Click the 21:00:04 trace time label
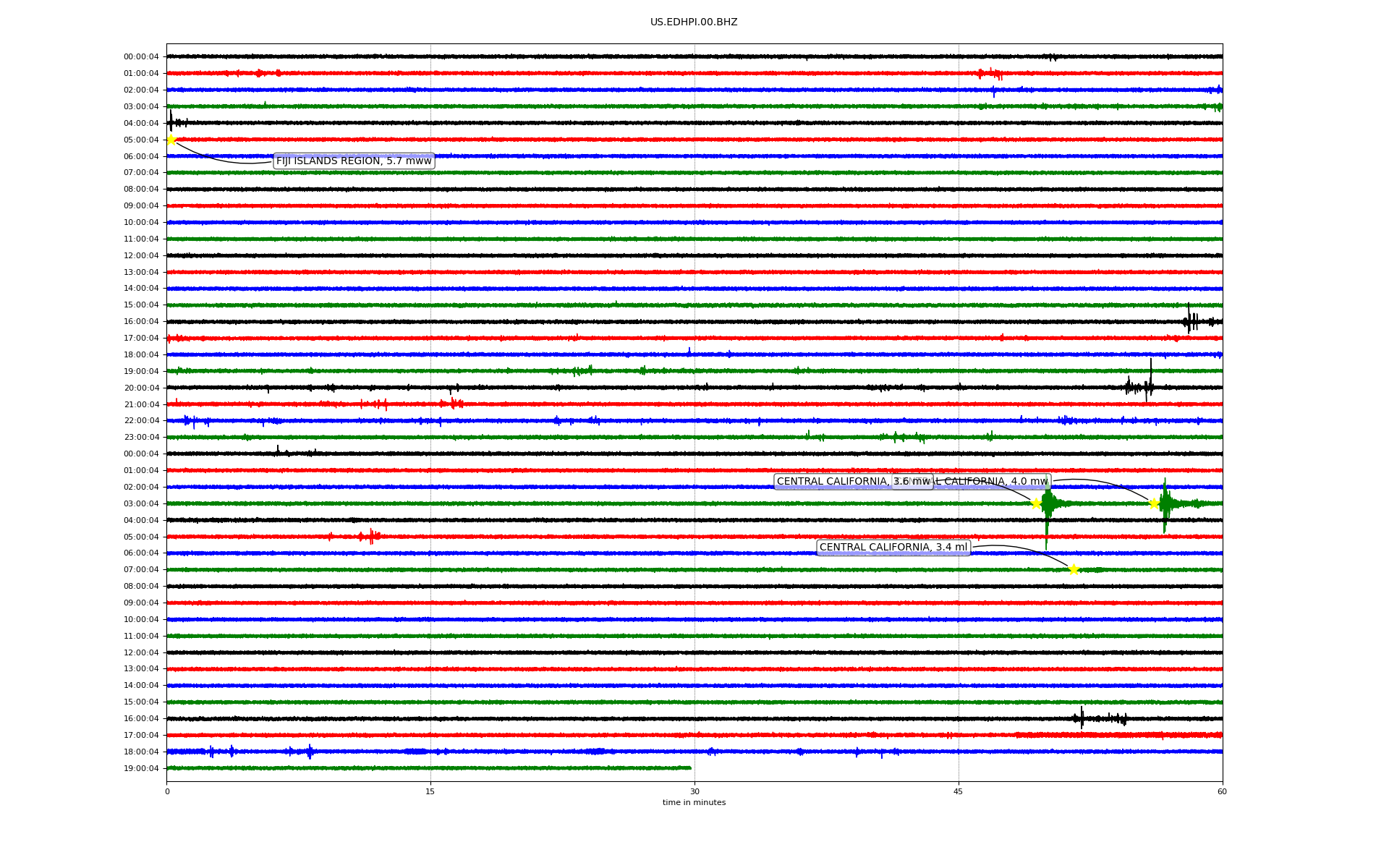 (x=141, y=405)
